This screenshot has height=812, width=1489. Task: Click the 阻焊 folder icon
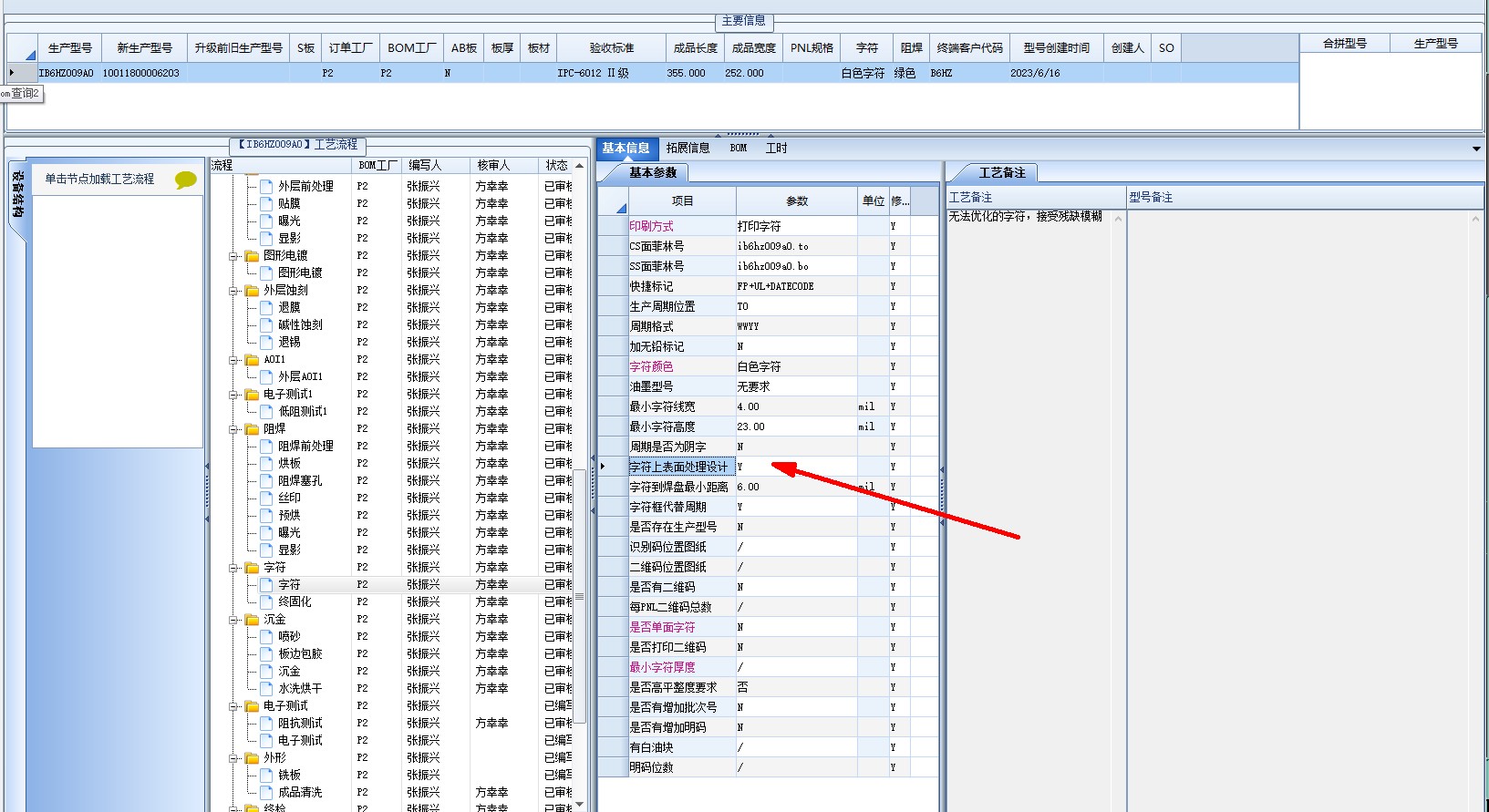tap(253, 429)
